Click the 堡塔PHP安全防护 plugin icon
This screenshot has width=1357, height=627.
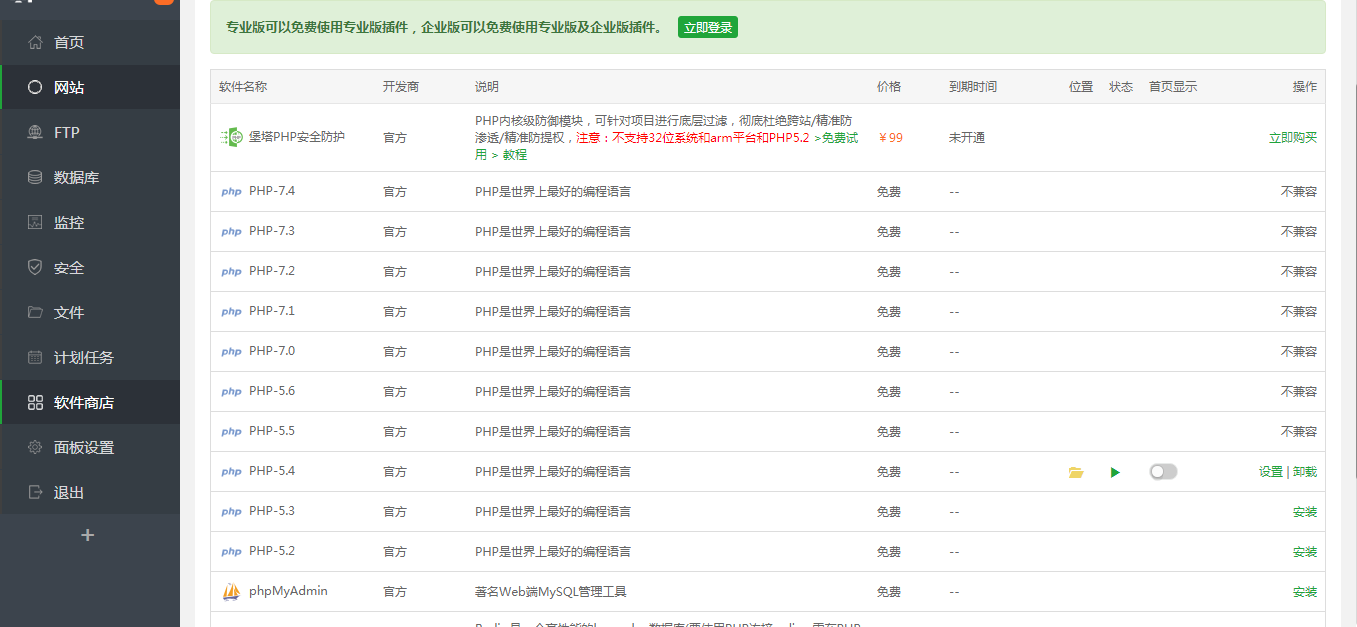(x=231, y=137)
